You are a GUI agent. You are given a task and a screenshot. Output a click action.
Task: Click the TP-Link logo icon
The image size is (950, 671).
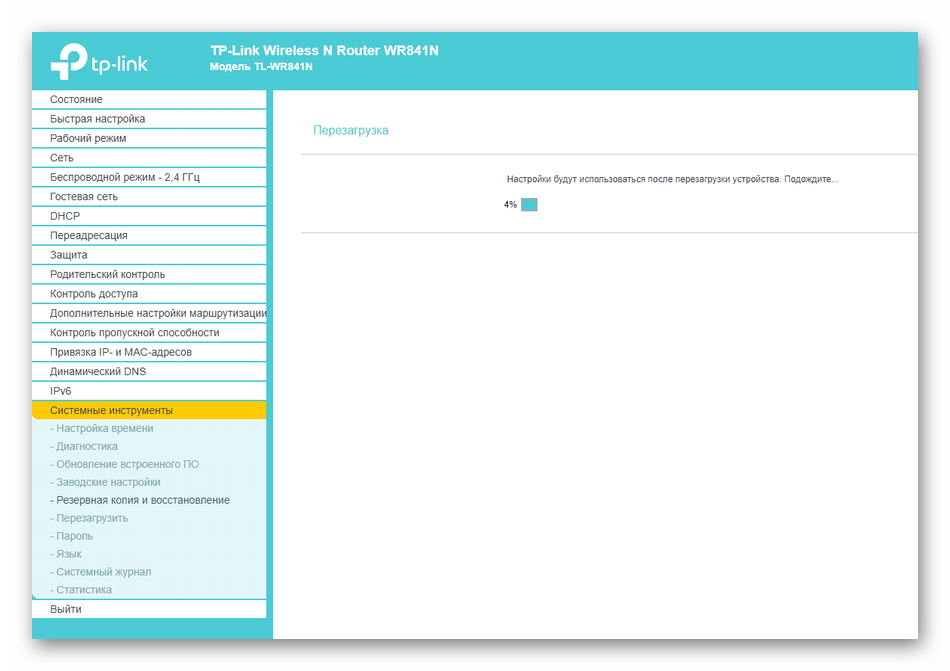69,61
